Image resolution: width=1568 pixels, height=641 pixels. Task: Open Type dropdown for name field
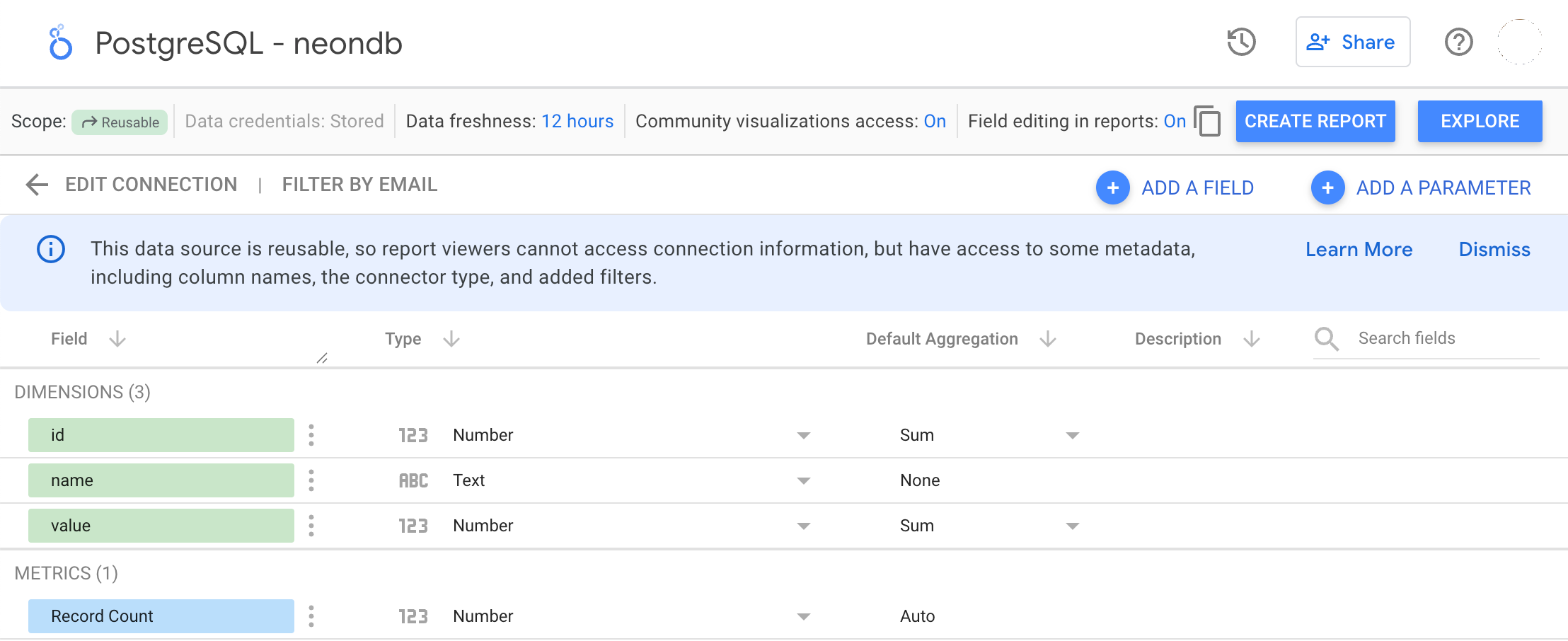tap(803, 480)
